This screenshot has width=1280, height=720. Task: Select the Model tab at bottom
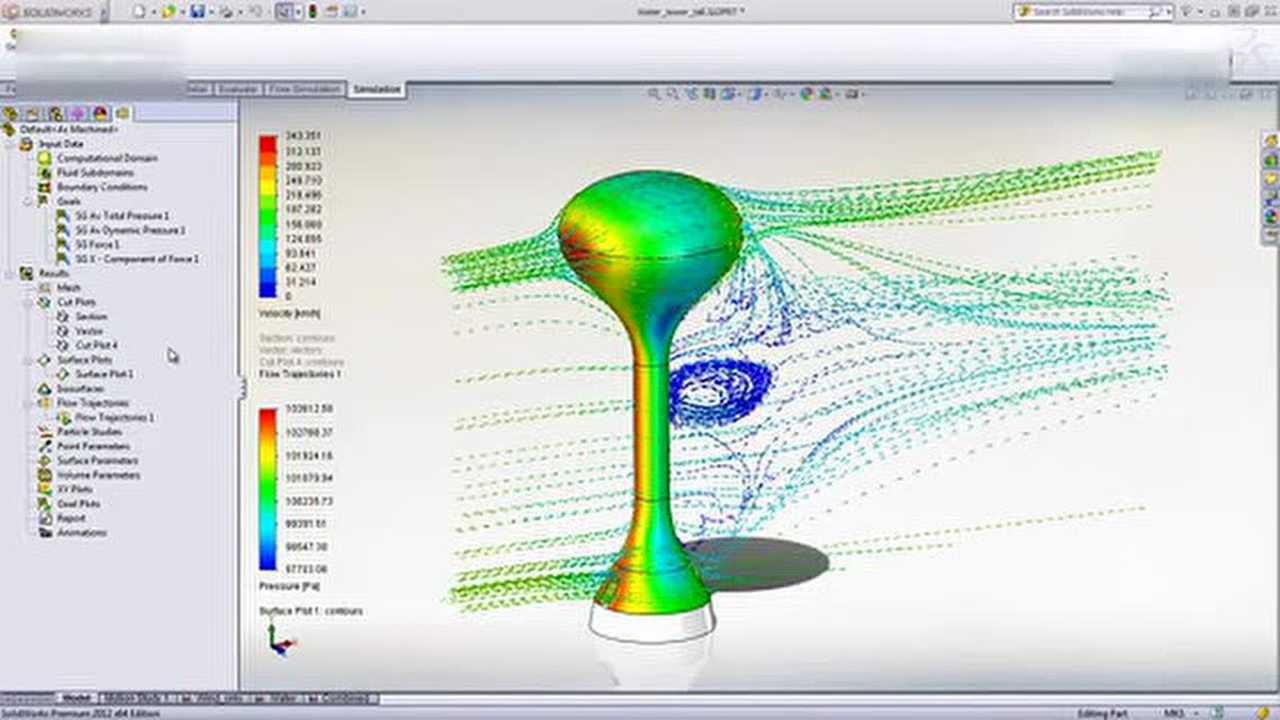tap(77, 698)
